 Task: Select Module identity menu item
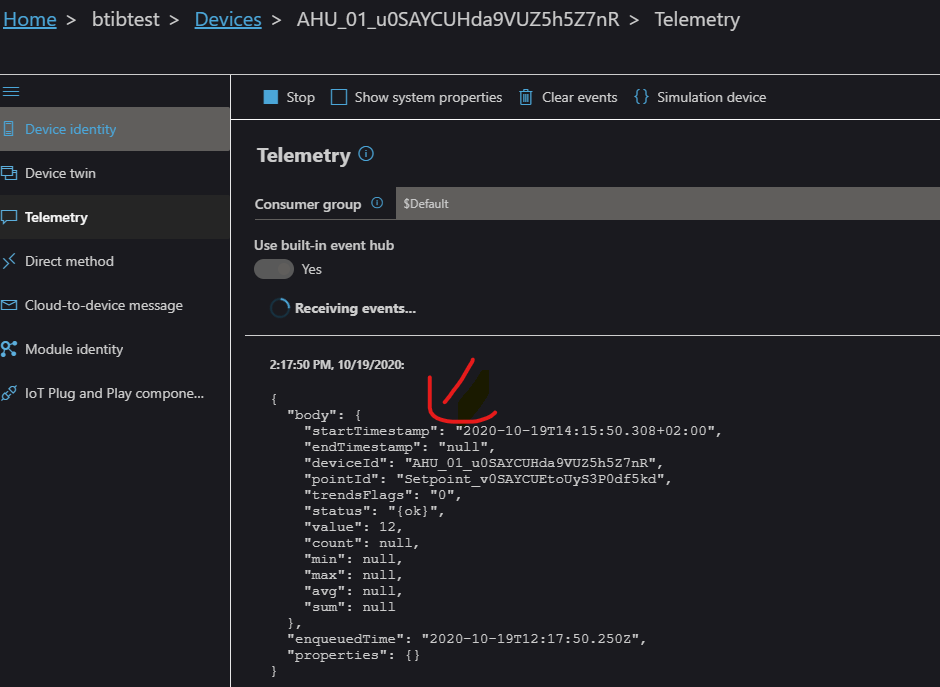pos(74,349)
